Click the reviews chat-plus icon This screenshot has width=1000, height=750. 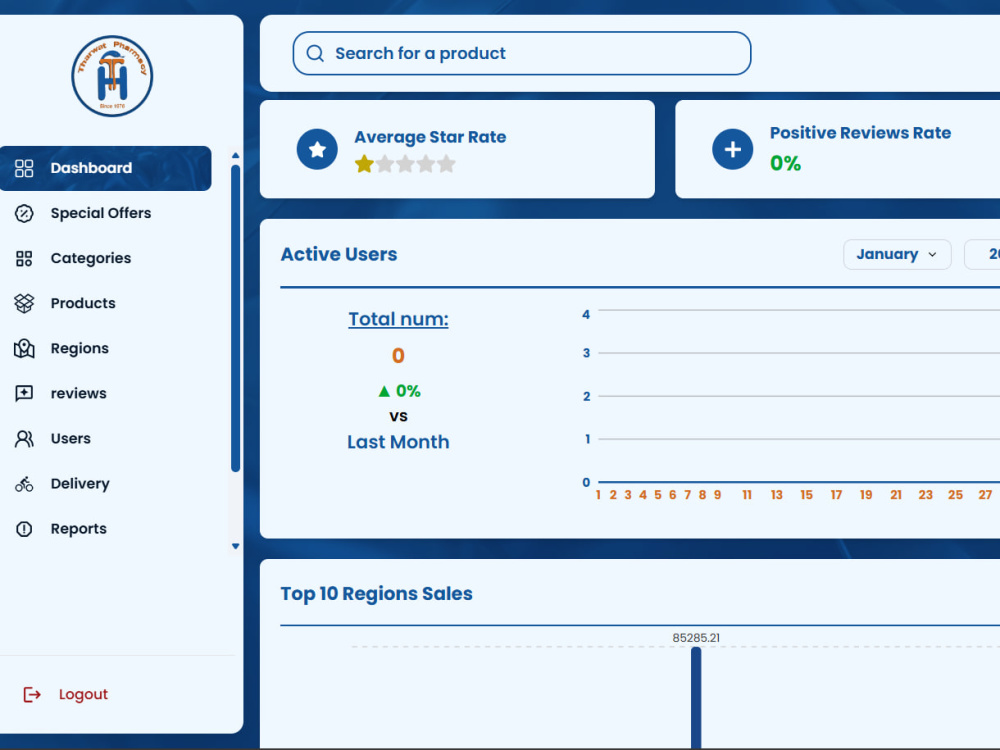24,393
